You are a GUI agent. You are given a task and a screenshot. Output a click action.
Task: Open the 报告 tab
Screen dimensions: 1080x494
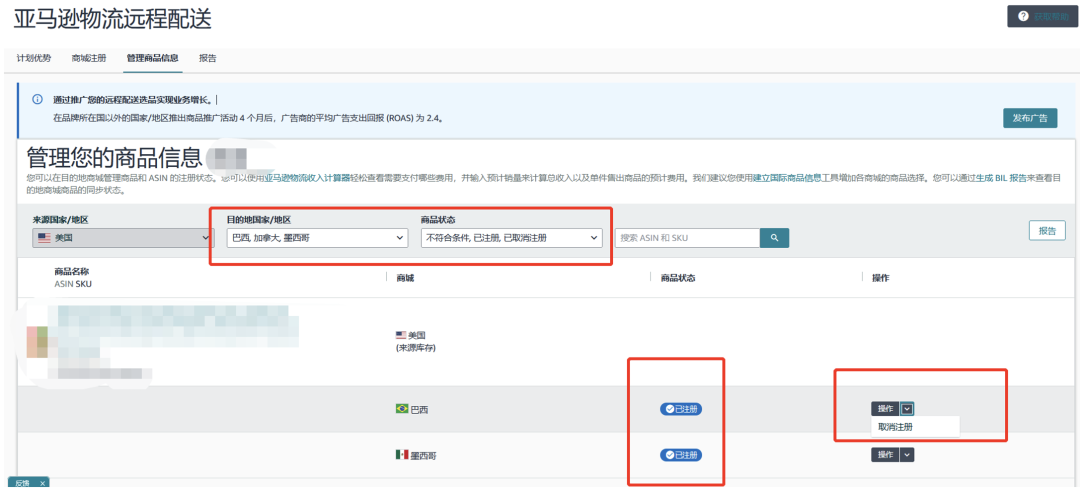click(x=207, y=59)
